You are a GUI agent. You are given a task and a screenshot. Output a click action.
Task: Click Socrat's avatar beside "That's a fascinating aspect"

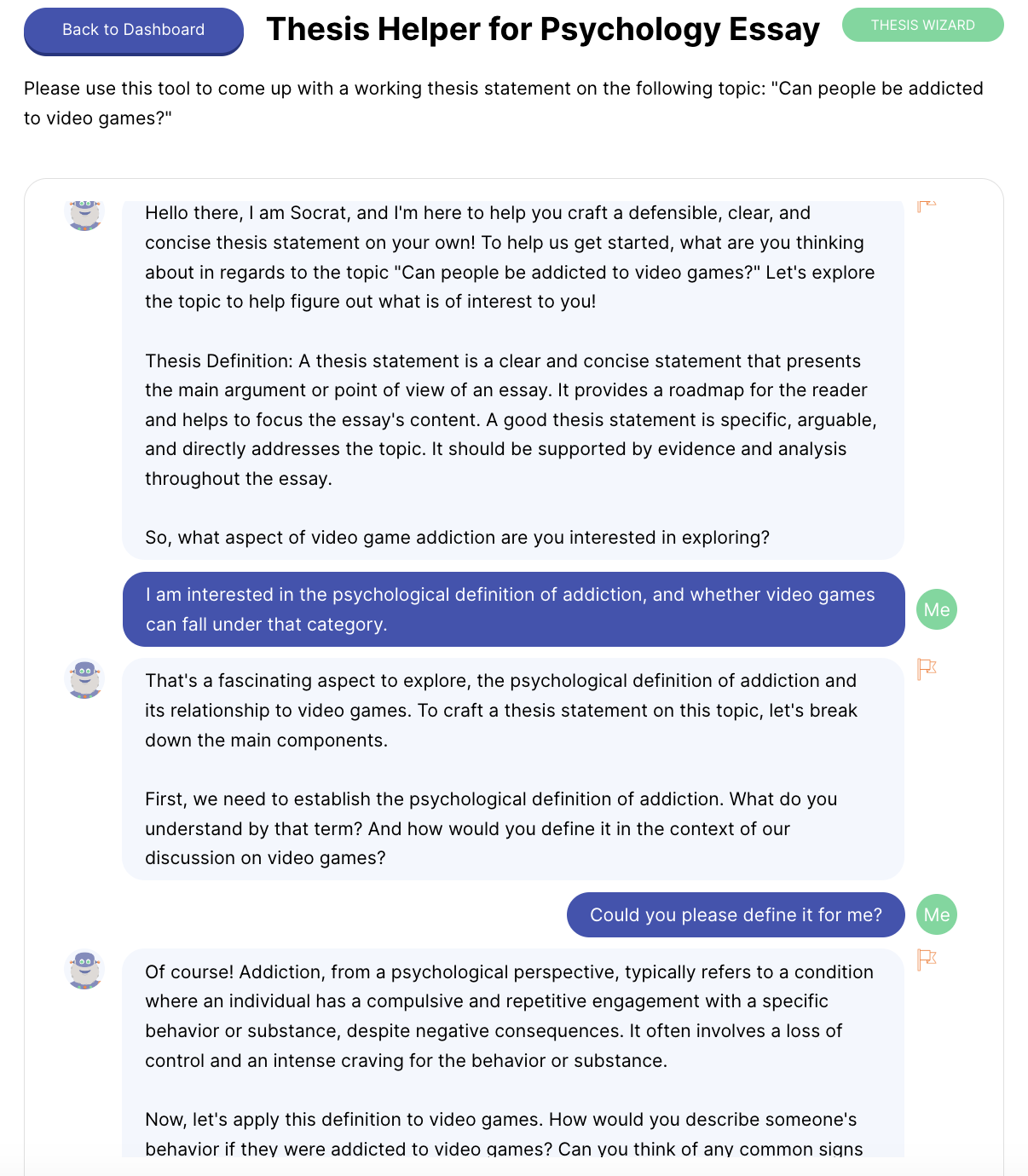(x=84, y=679)
